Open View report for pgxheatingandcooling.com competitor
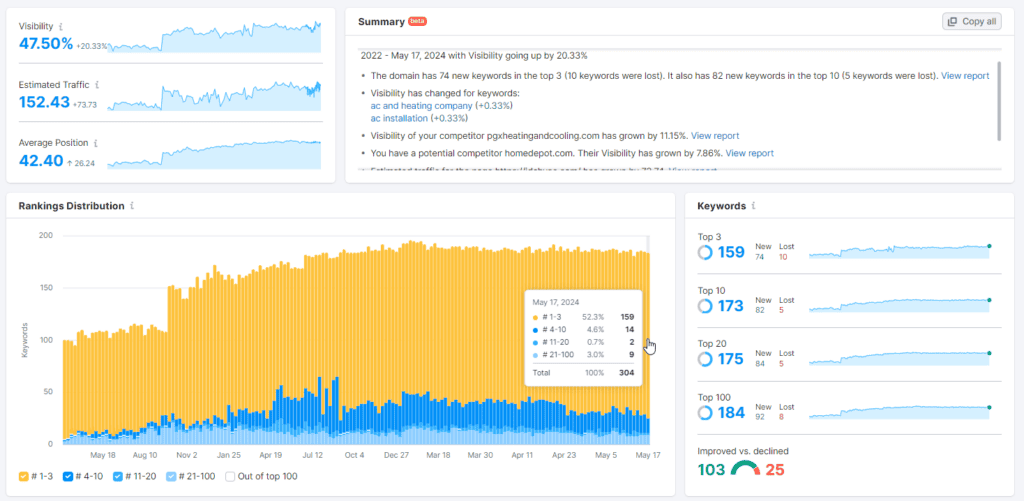The image size is (1024, 501). coord(715,136)
